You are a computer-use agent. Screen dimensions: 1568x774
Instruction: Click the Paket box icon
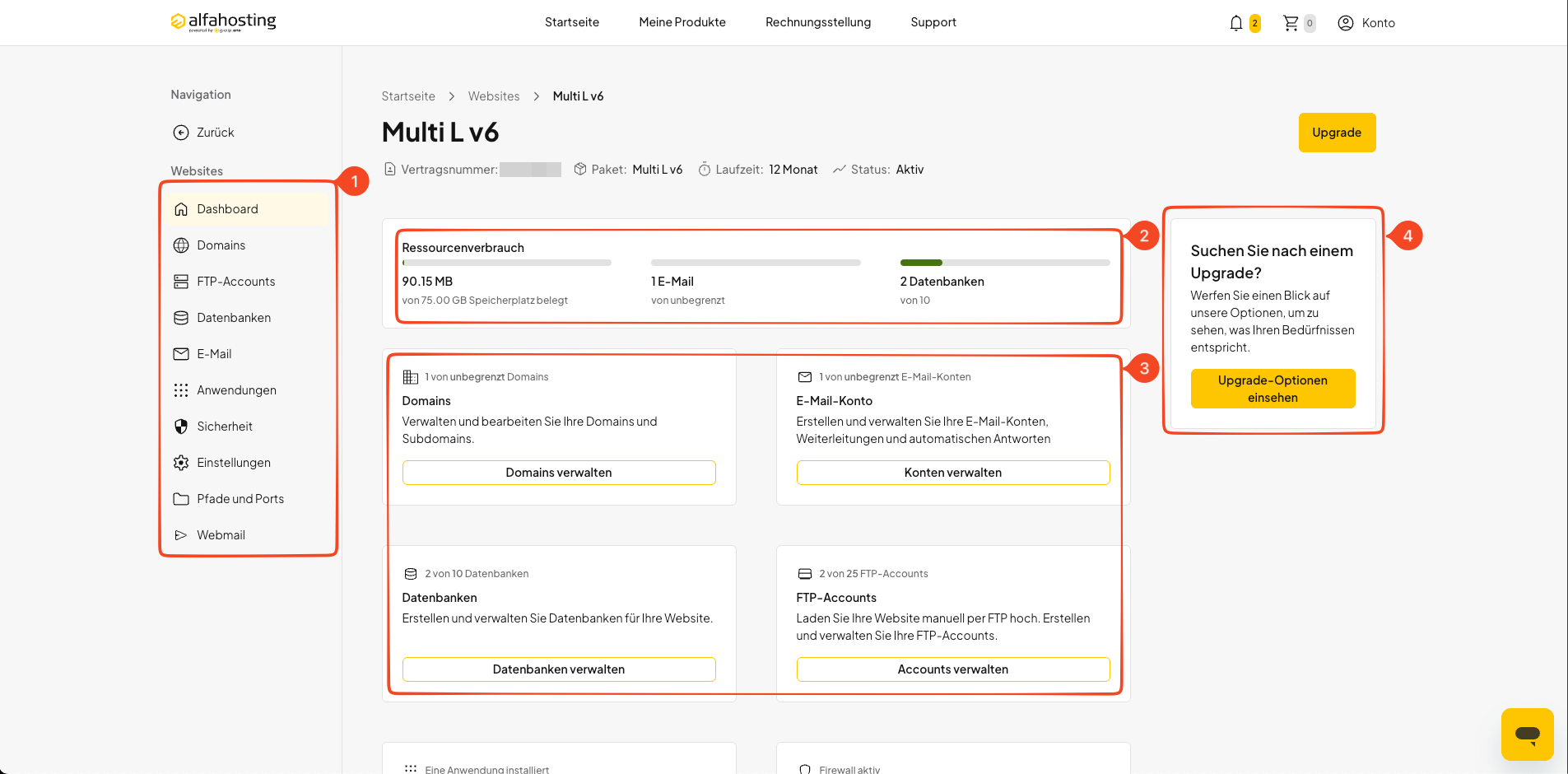coord(580,170)
